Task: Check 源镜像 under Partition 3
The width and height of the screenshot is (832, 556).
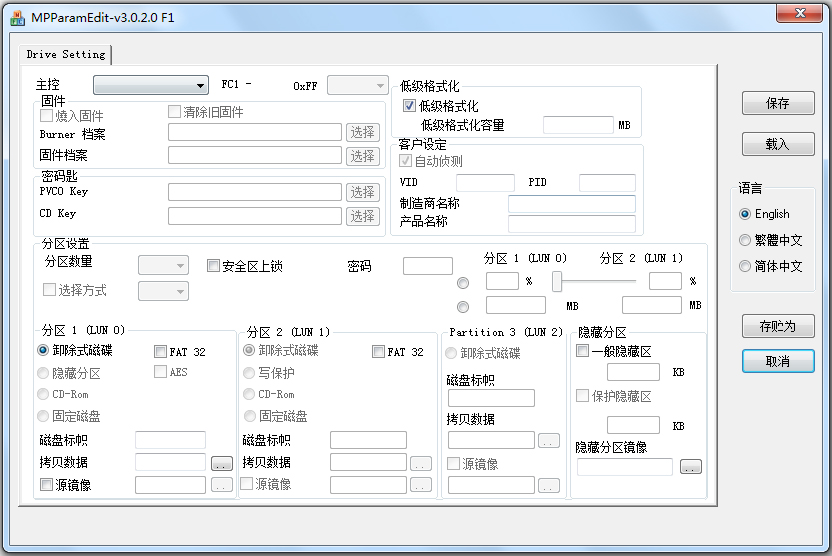Action: (453, 463)
